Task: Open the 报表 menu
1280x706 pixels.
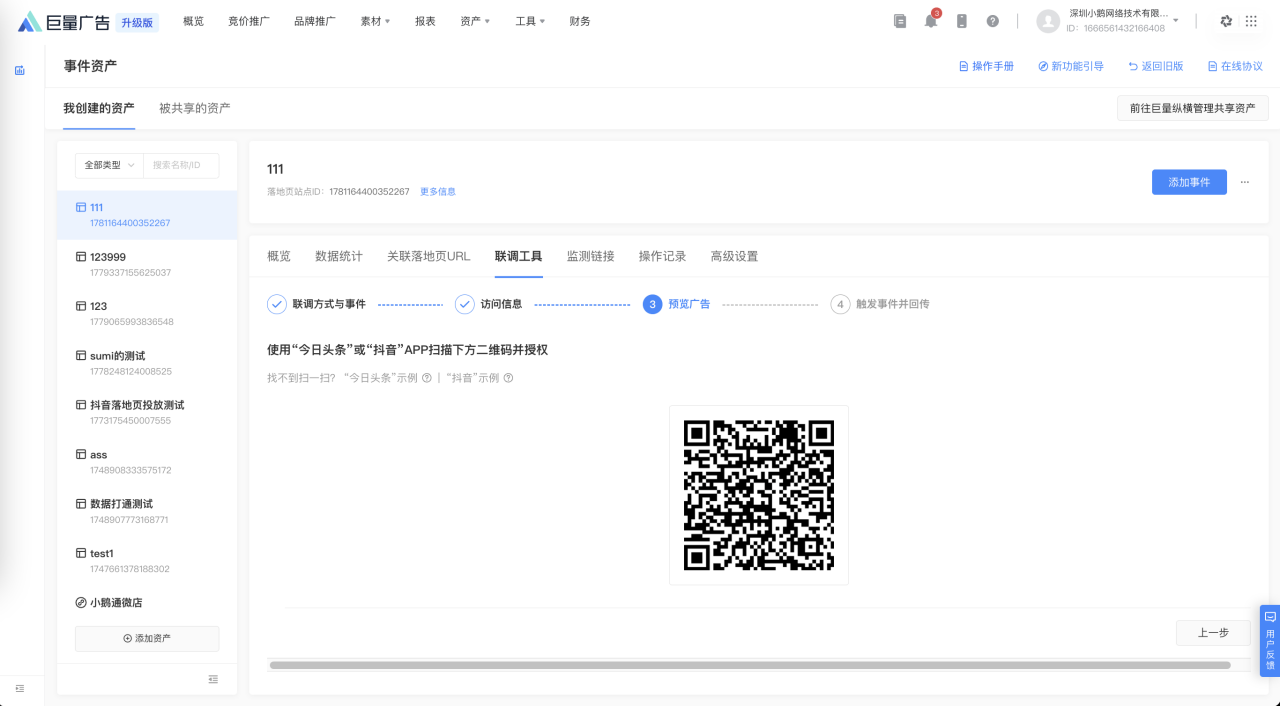Action: pyautogui.click(x=425, y=21)
